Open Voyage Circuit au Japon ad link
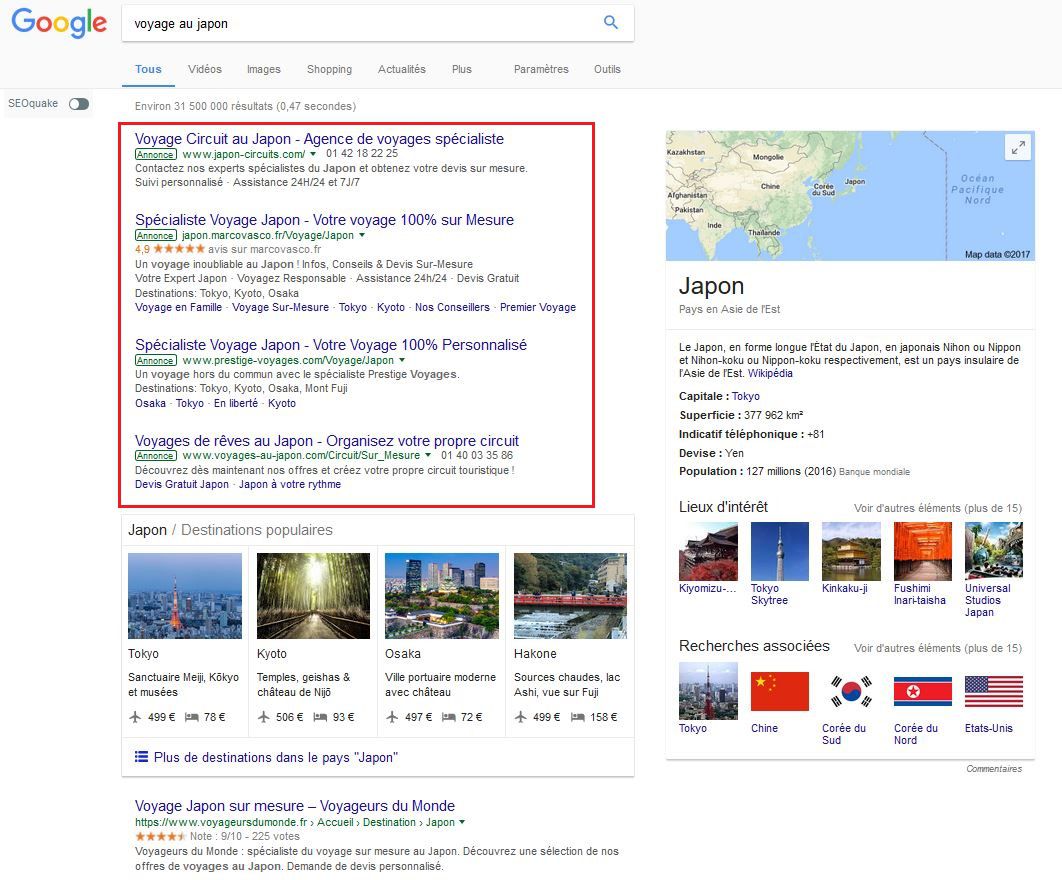The width and height of the screenshot is (1062, 880). (319, 139)
